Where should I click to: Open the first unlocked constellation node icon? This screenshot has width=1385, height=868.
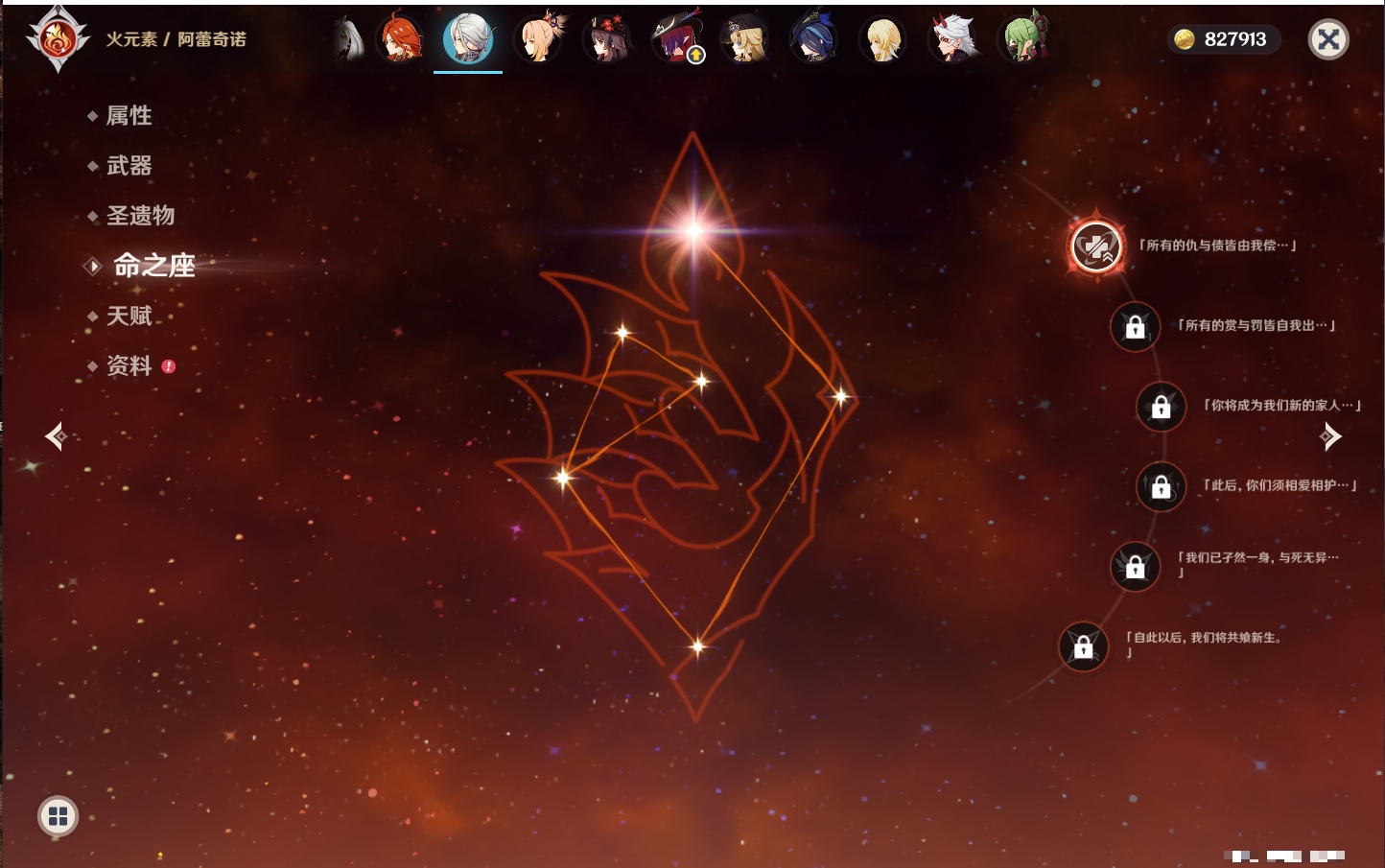click(x=1096, y=246)
